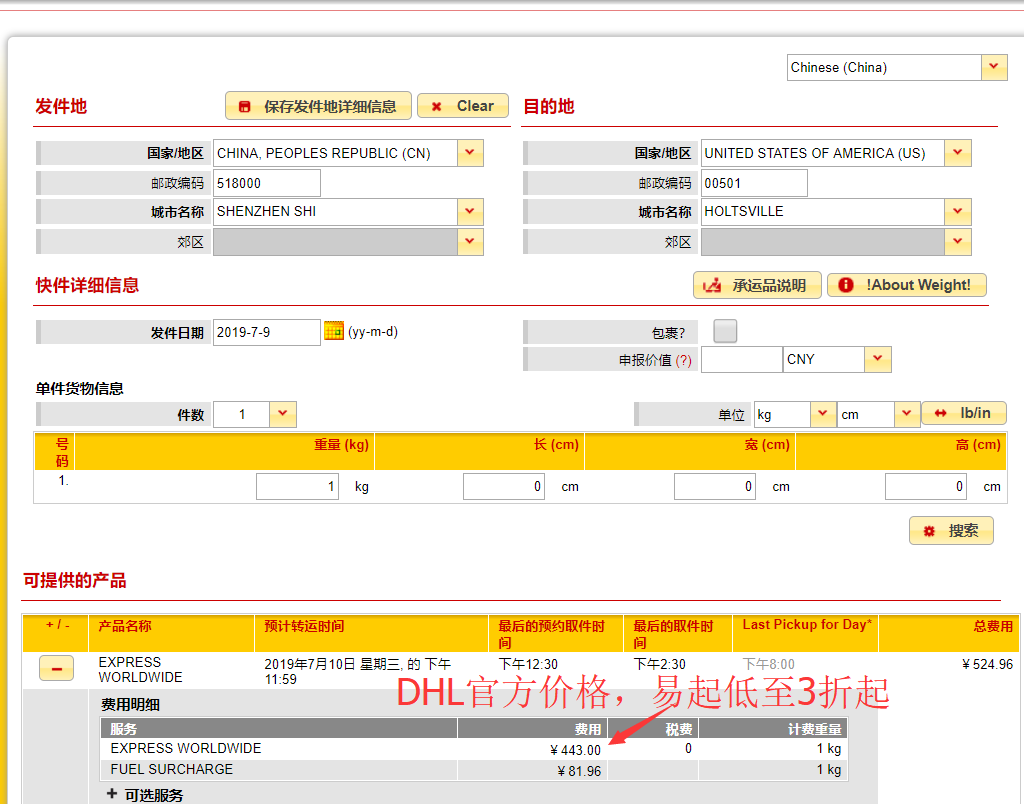
Task: Click the 承运品说明 signature icon
Action: [713, 285]
